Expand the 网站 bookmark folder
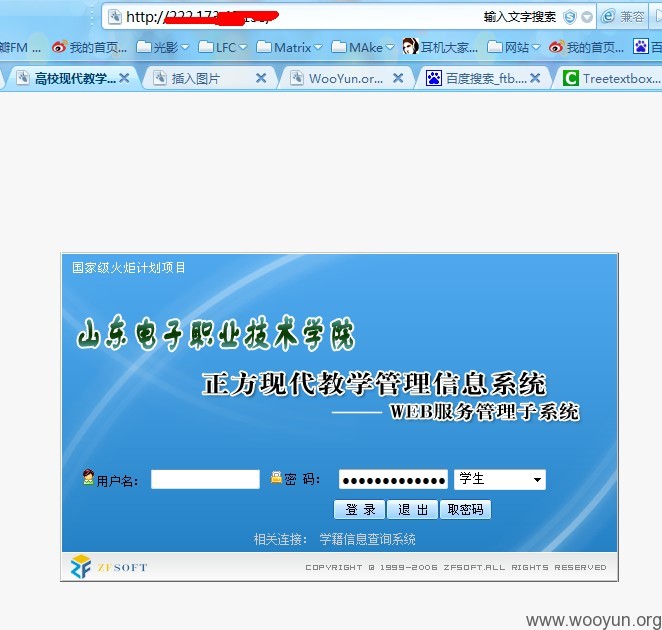Viewport: 662px width, 630px height. pos(514,47)
